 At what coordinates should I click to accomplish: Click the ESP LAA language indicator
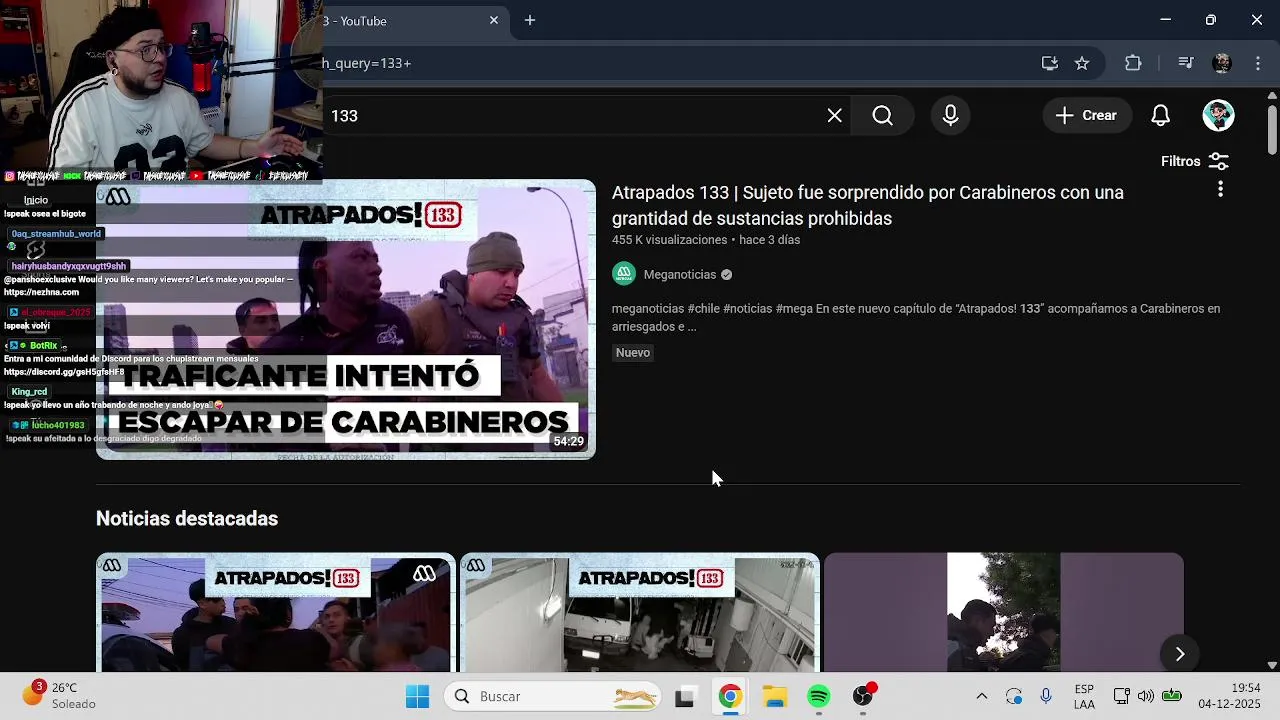pyautogui.click(x=1084, y=696)
